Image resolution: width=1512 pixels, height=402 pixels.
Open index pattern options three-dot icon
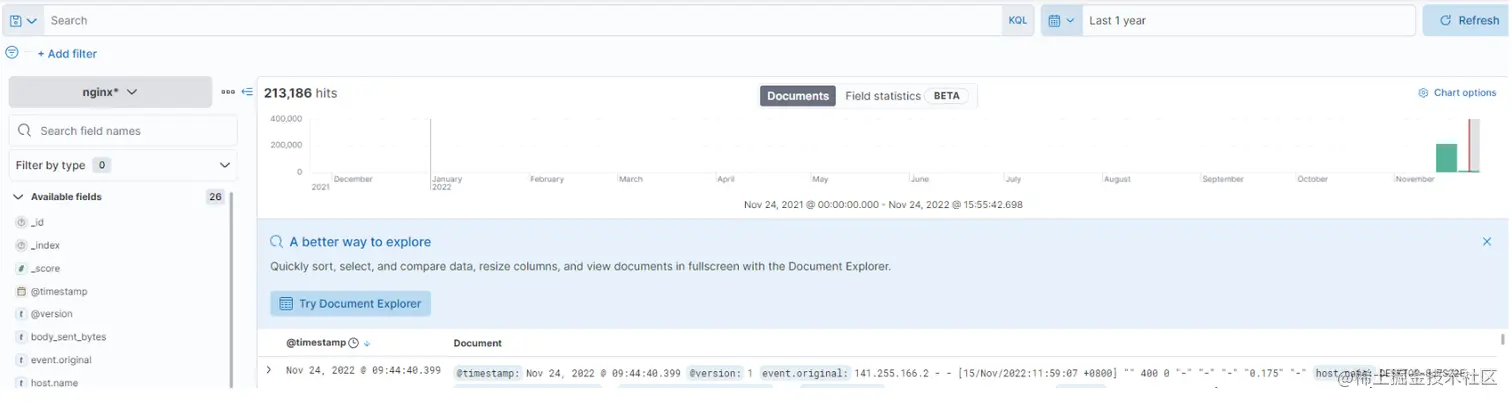pyautogui.click(x=228, y=92)
